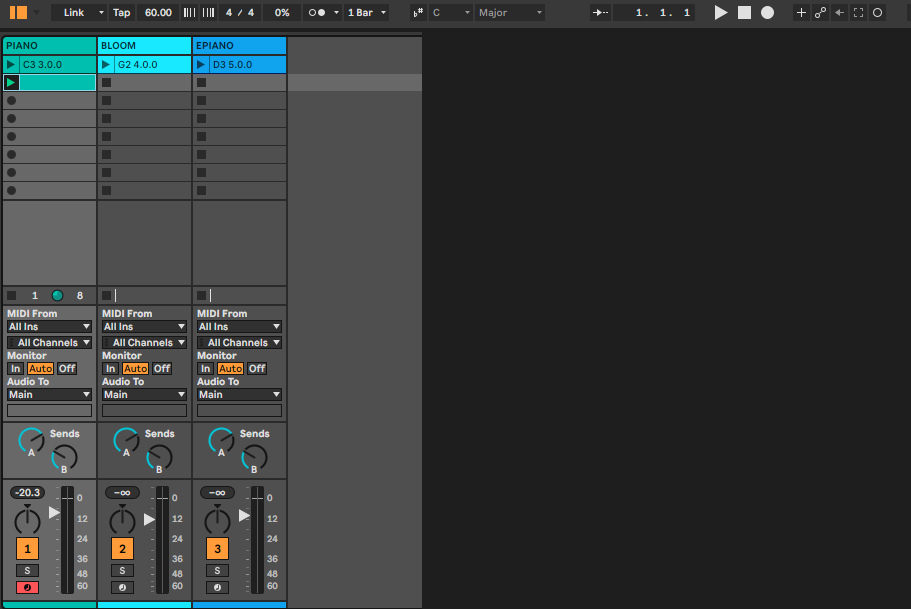Stop clips on the PIANO track
The image size is (911, 609).
[x=12, y=295]
